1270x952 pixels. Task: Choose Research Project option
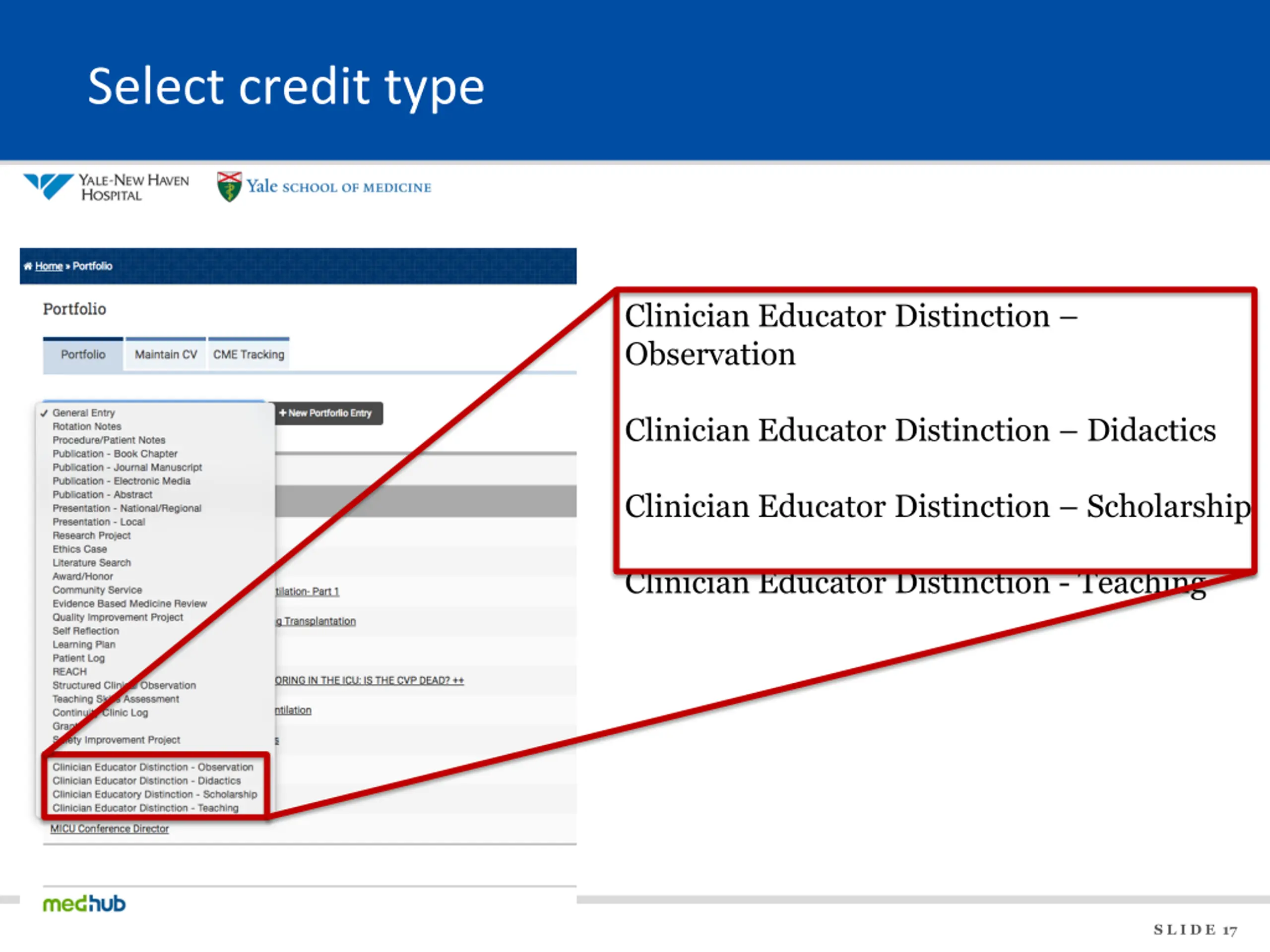pyautogui.click(x=92, y=536)
